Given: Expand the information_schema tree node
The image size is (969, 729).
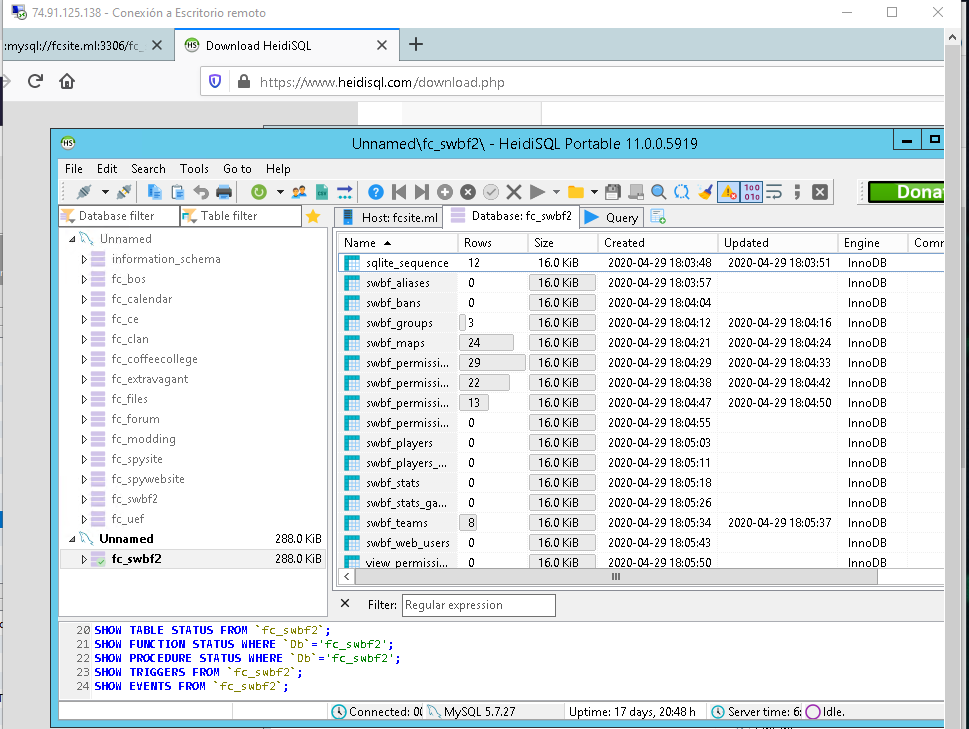Looking at the screenshot, I should pos(85,259).
